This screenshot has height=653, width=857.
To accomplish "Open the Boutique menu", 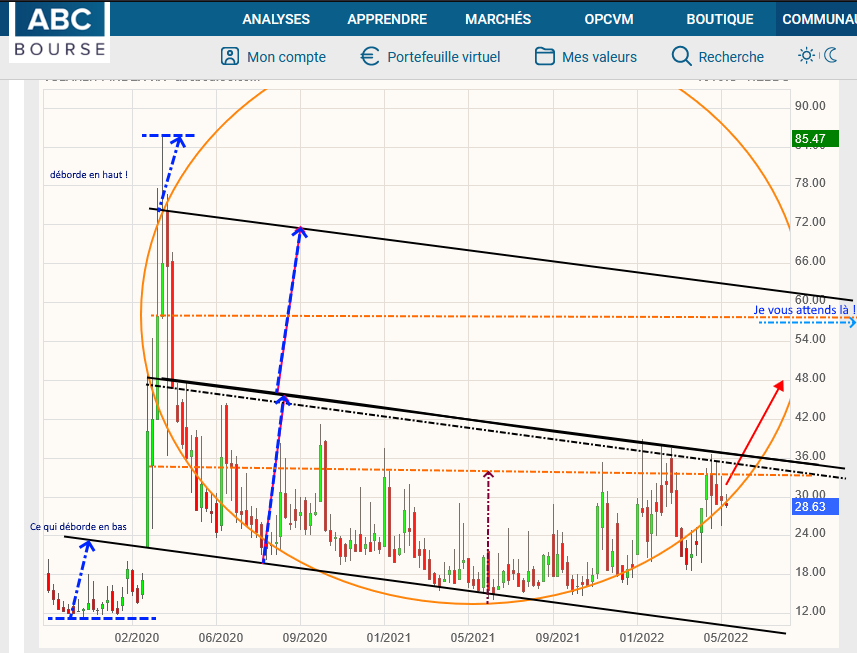I will click(x=720, y=19).
